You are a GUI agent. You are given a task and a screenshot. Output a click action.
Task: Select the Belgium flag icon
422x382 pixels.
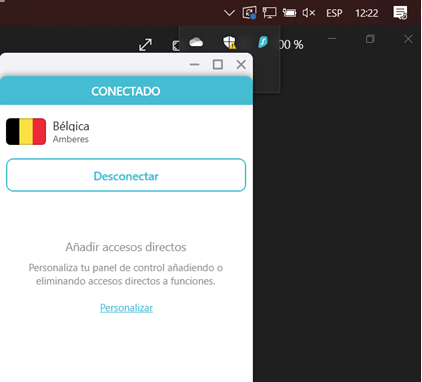pyautogui.click(x=26, y=131)
